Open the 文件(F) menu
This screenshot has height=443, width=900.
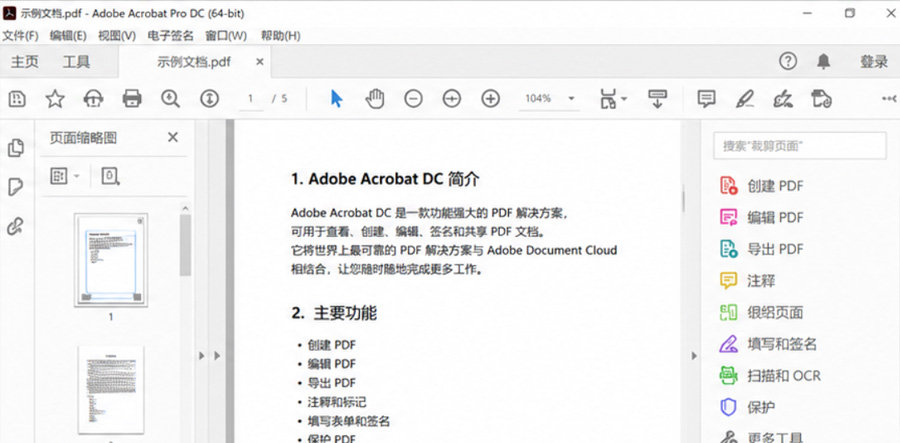coord(20,36)
